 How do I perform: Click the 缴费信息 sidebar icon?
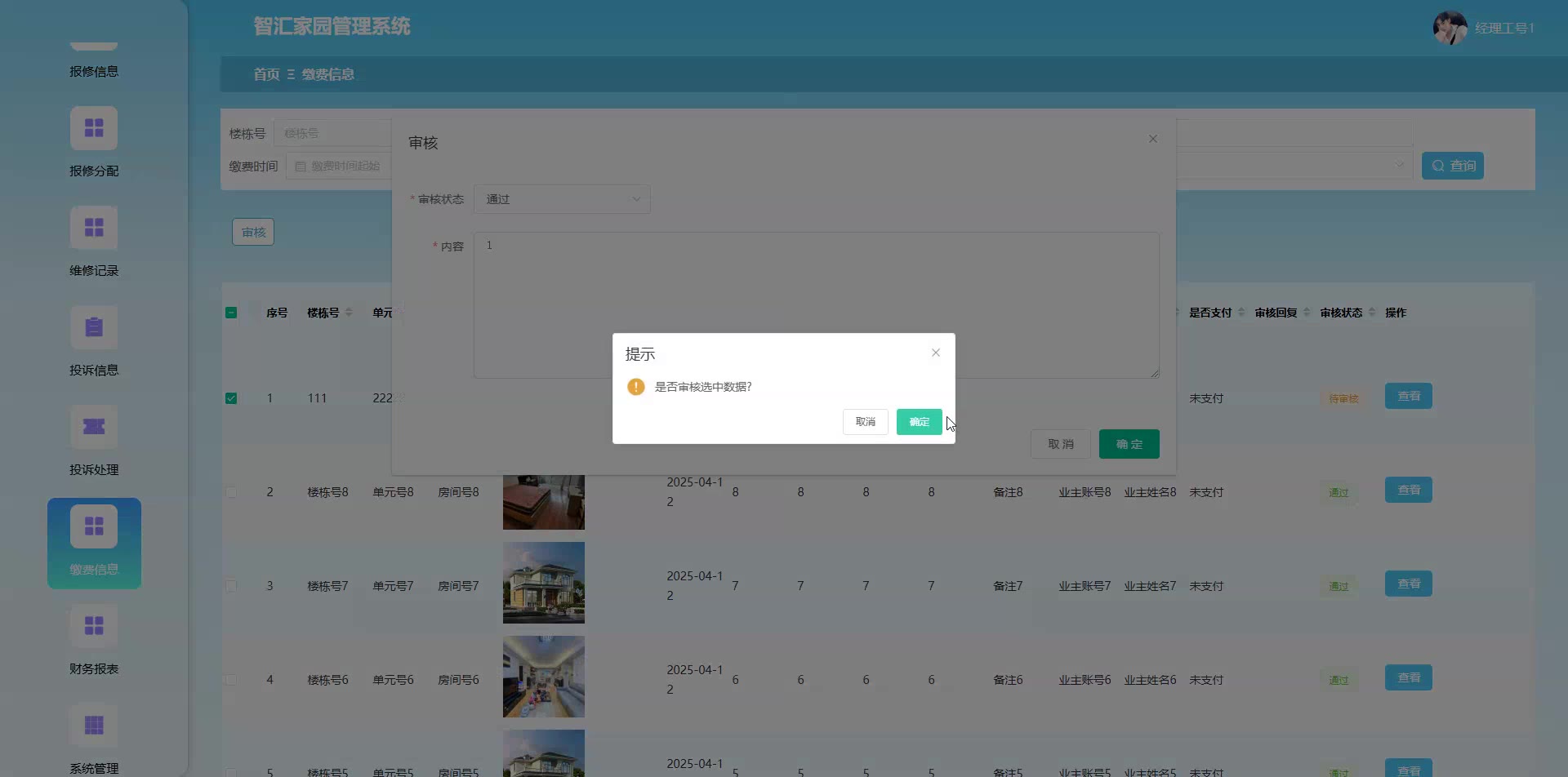[x=94, y=527]
